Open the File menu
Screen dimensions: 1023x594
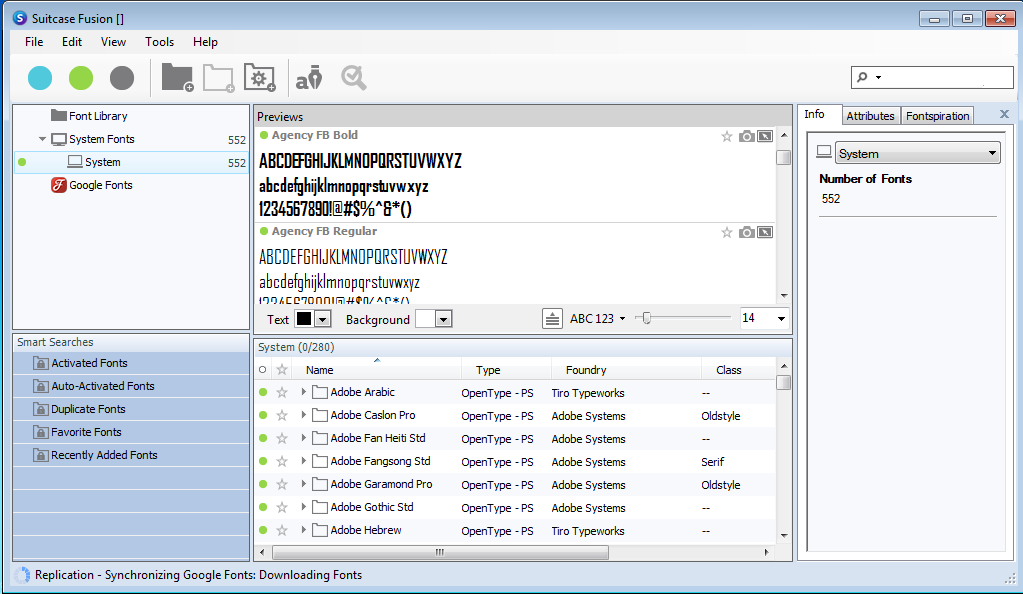pos(34,42)
